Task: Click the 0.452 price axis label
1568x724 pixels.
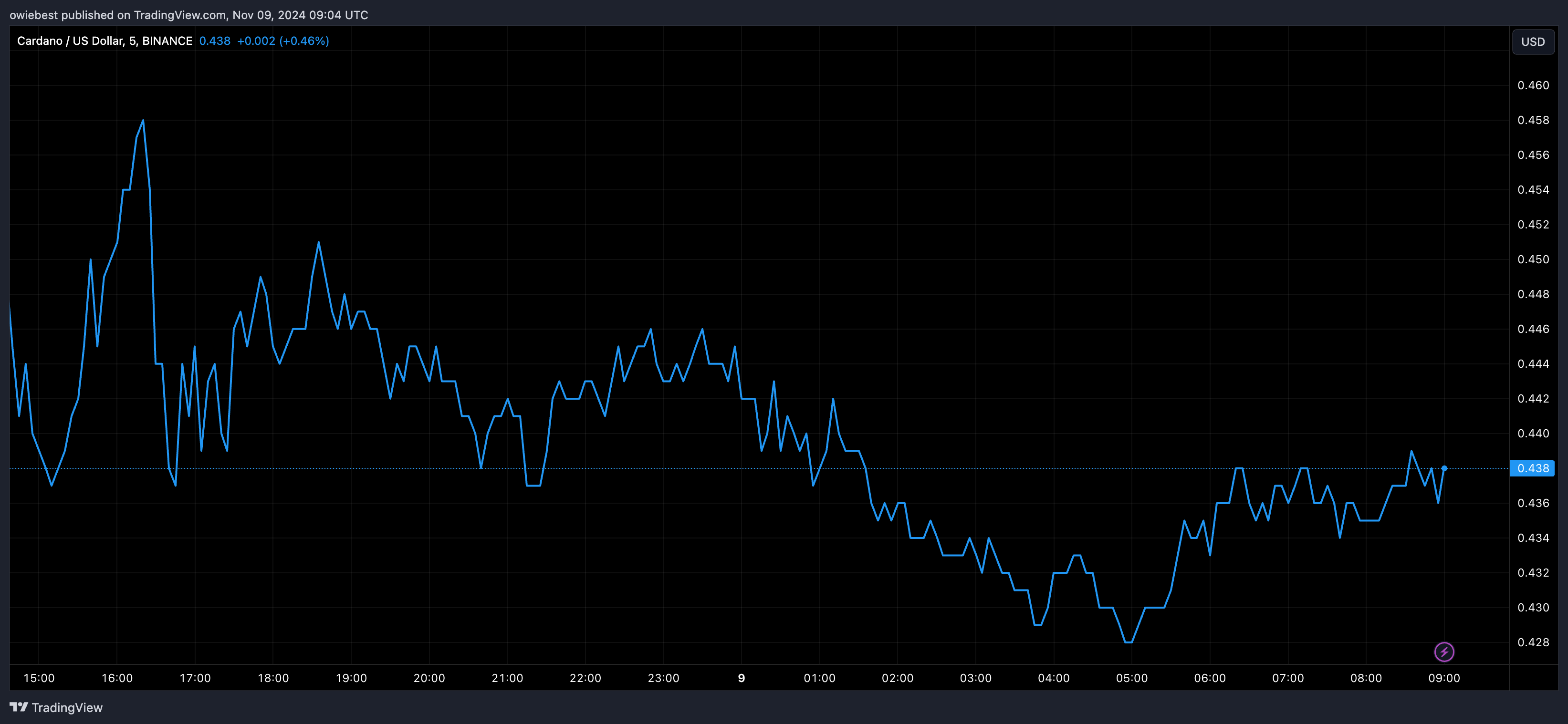Action: (x=1533, y=225)
